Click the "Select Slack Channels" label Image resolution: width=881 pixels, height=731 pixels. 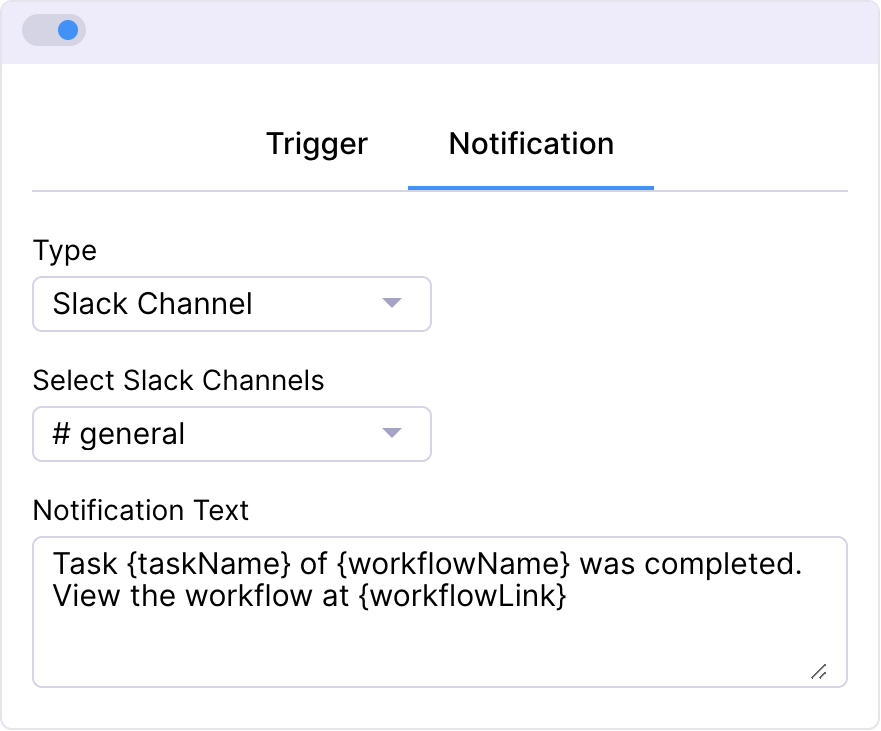(x=178, y=380)
